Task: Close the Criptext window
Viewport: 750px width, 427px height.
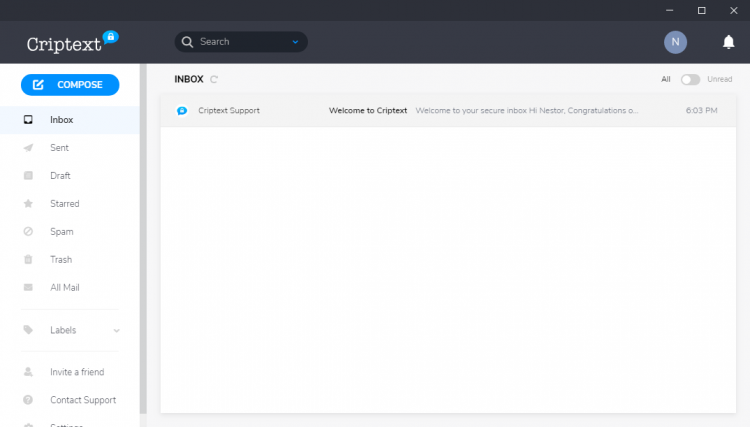Action: click(734, 11)
